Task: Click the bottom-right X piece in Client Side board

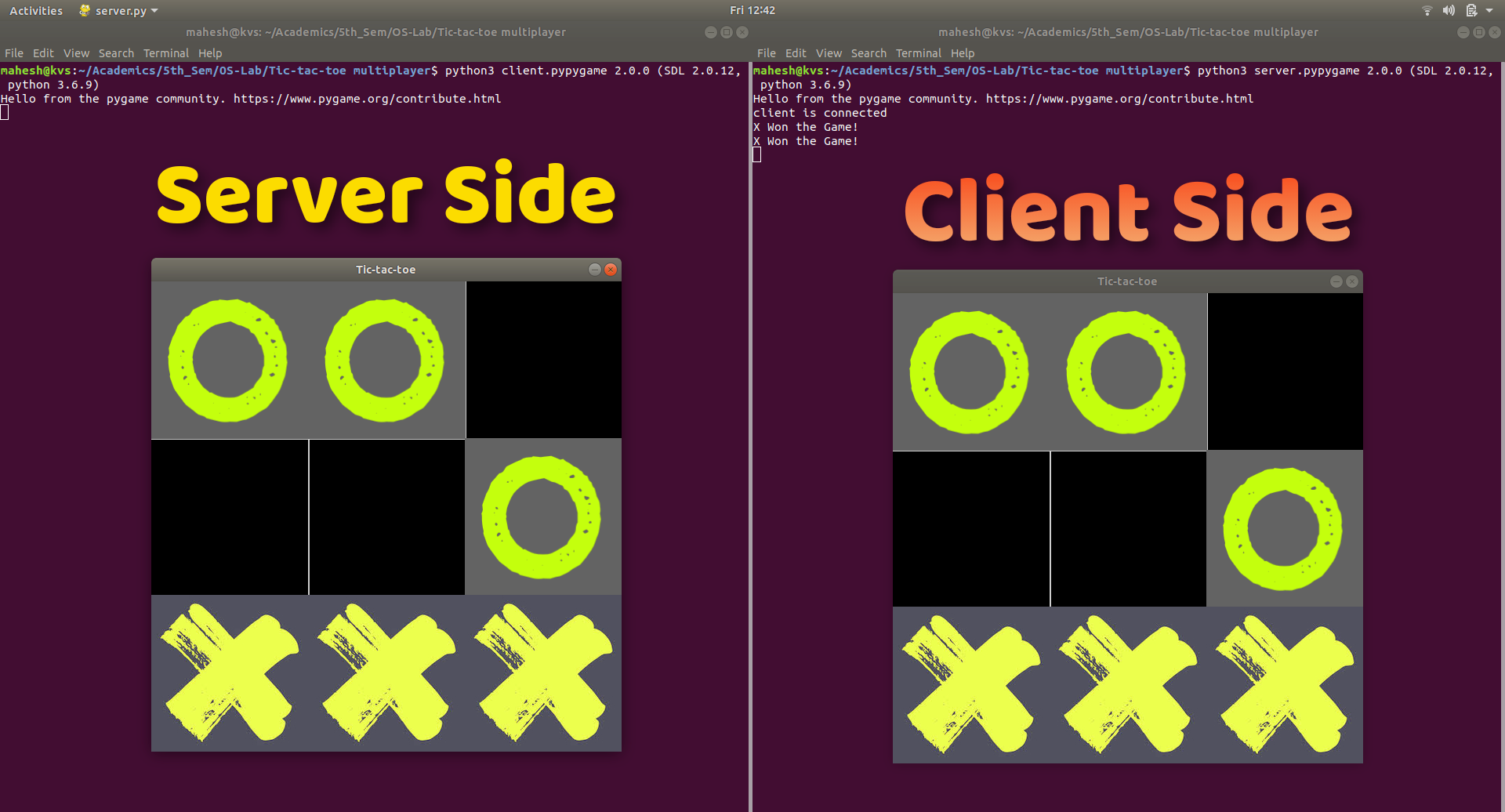Action: 1285,684
